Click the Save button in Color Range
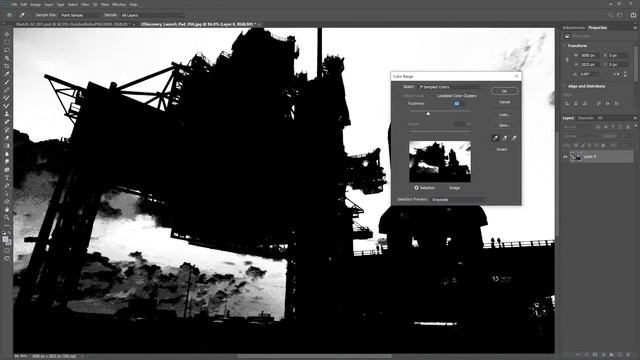The image size is (640, 360). coord(504,125)
